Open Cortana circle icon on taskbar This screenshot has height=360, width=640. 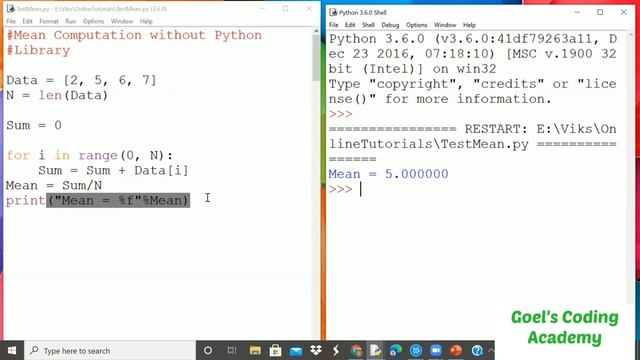(x=208, y=351)
